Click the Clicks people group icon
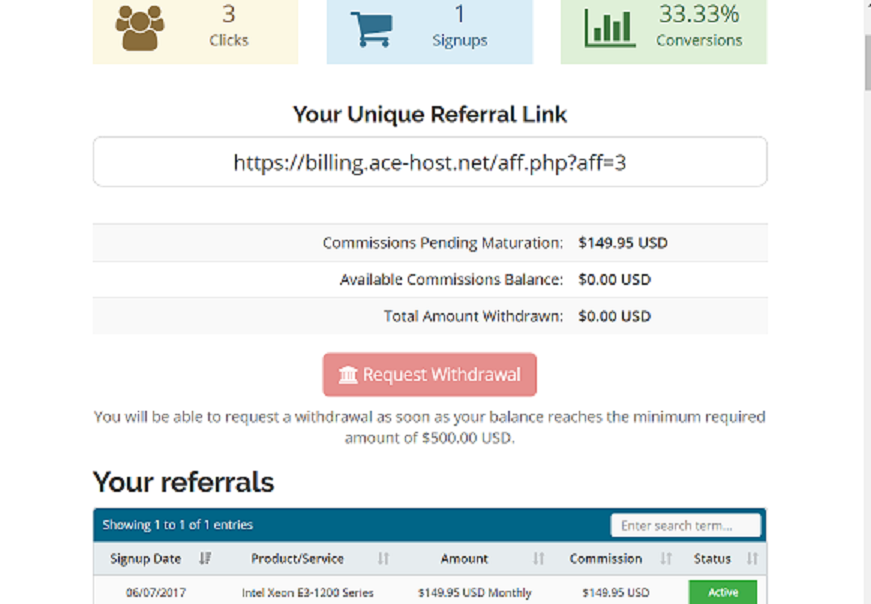Viewport: 871px width, 604px height. pos(139,28)
